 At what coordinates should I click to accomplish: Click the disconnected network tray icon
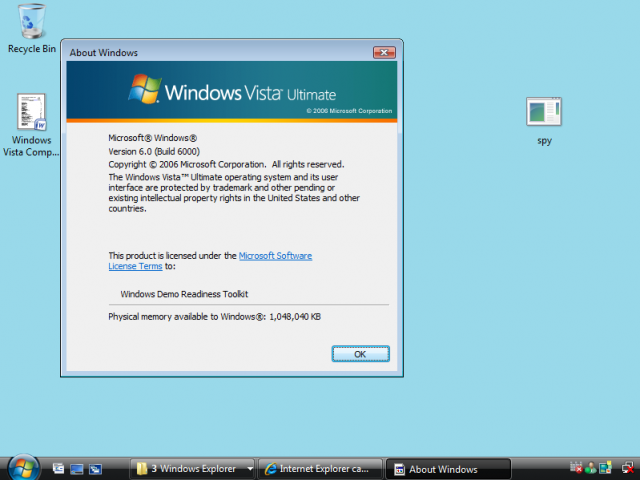[628, 468]
